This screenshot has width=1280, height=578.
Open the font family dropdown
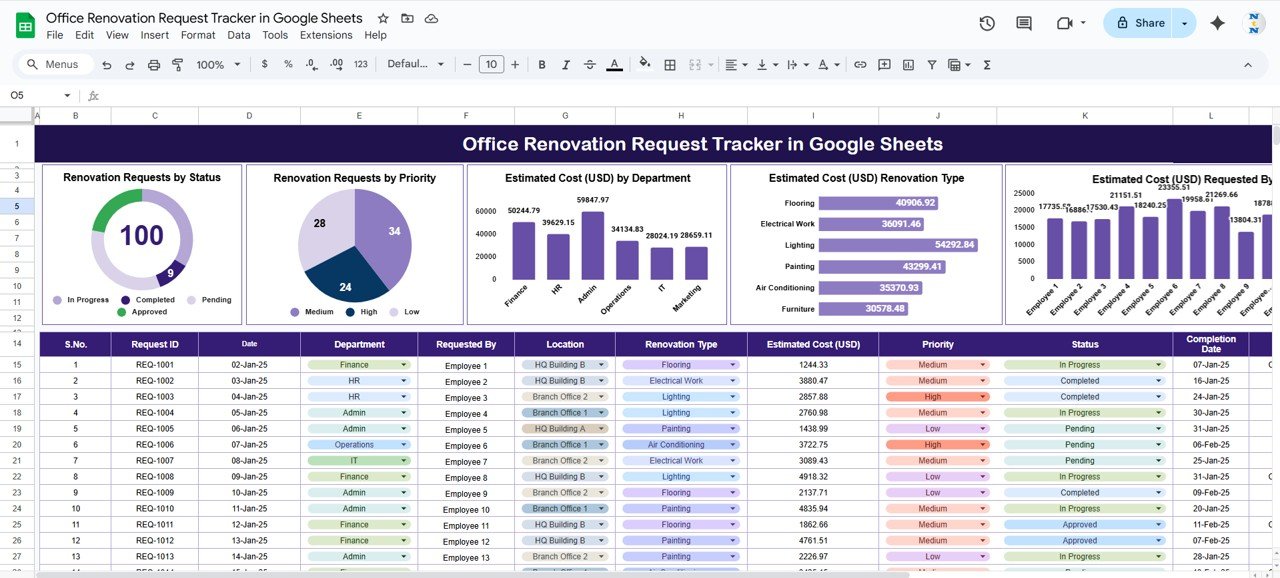coord(415,65)
